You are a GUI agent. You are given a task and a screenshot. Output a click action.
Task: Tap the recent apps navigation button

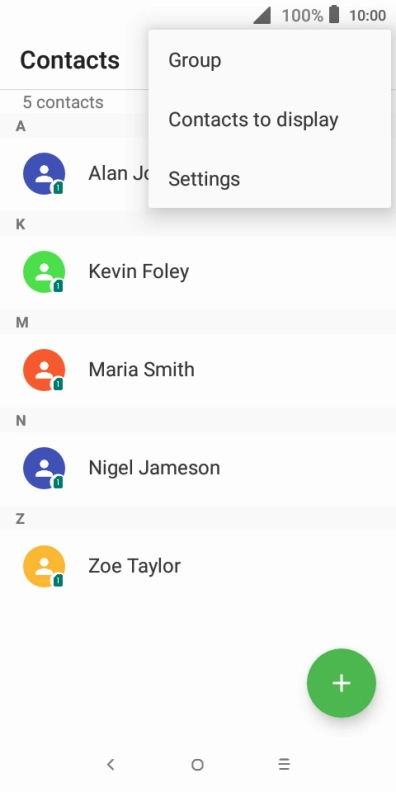coord(284,764)
